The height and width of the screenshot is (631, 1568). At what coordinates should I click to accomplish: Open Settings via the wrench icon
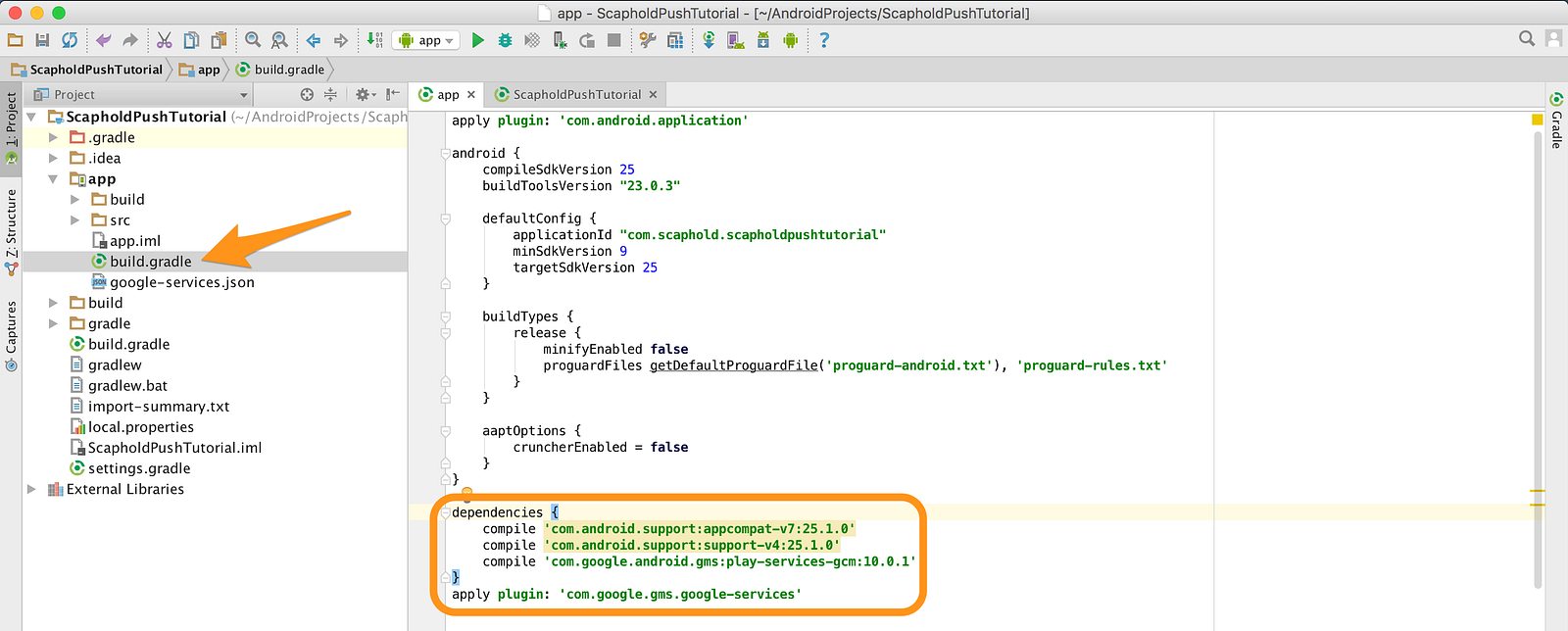[648, 40]
